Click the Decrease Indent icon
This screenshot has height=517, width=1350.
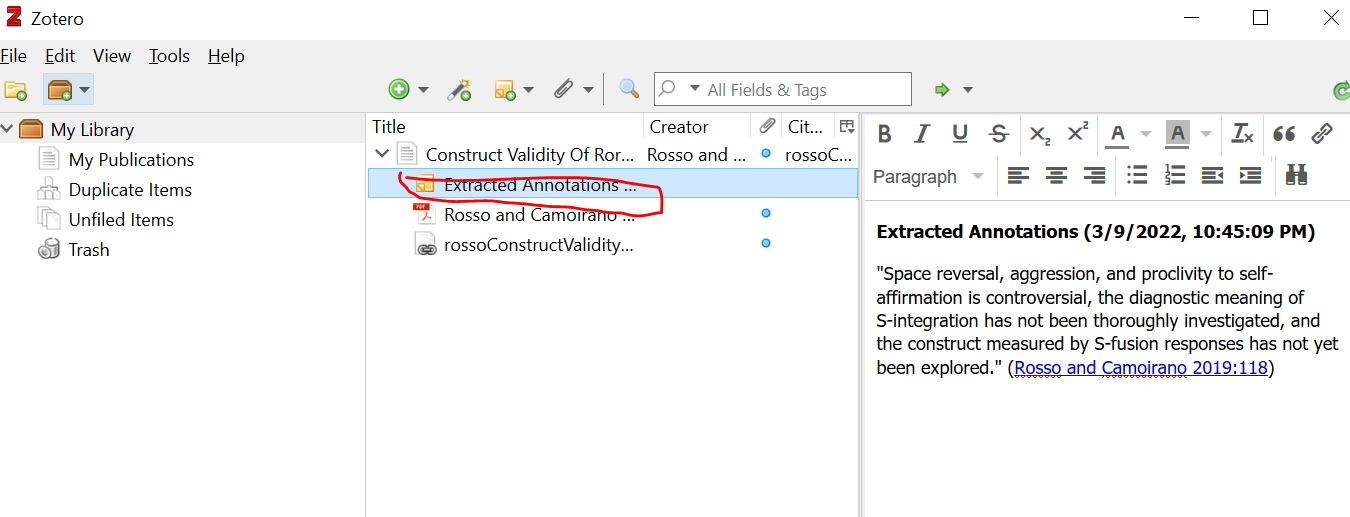click(1213, 176)
